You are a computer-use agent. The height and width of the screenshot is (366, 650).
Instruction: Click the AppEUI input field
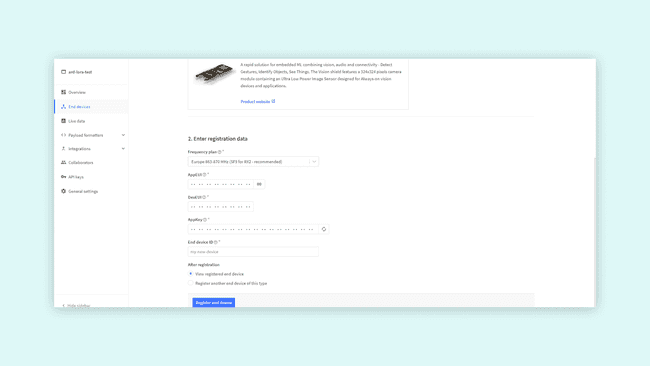[x=221, y=184]
